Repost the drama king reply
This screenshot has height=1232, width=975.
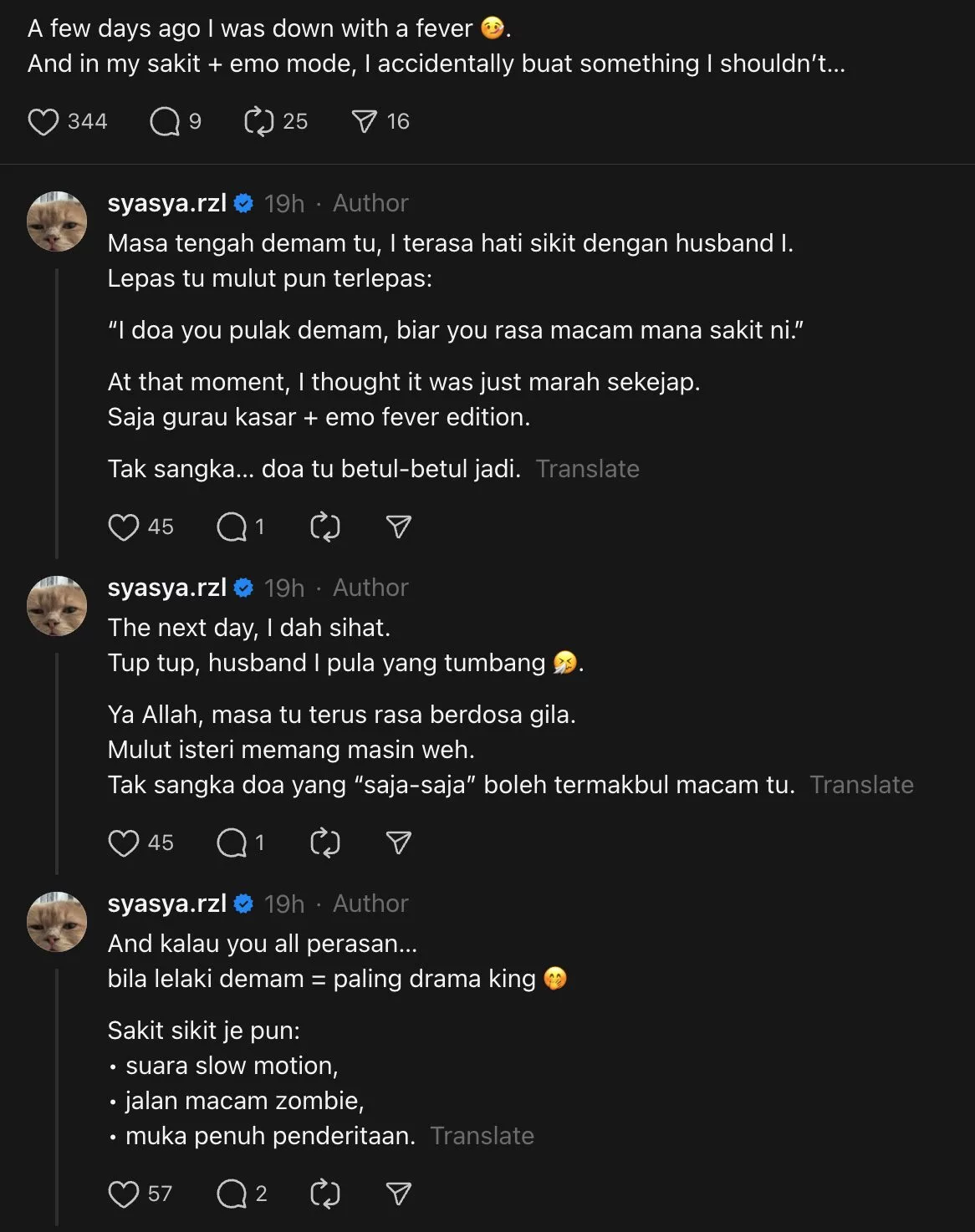point(325,1194)
